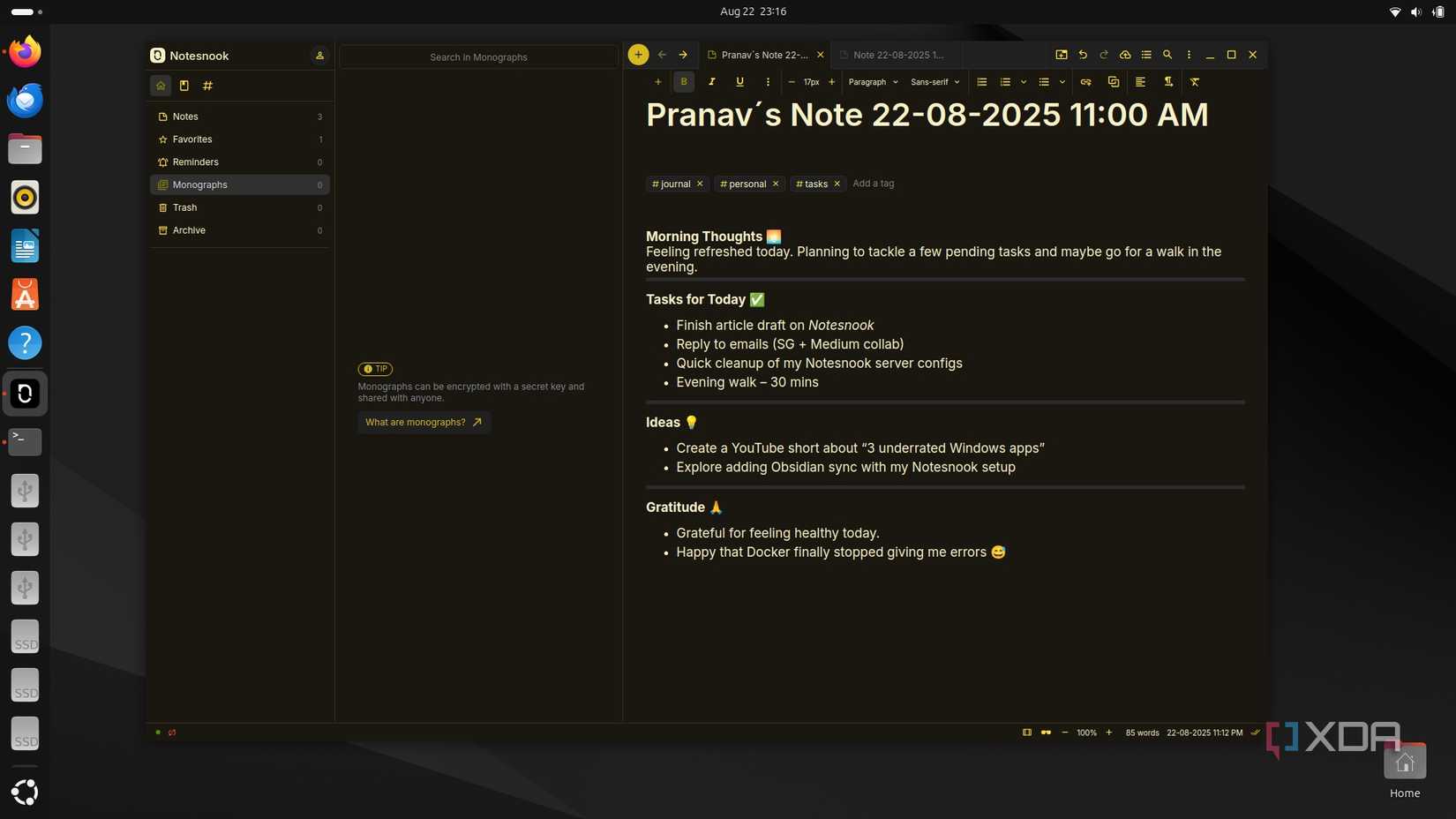Image resolution: width=1456 pixels, height=819 pixels.
Task: Toggle italic formatting
Action: coord(712,82)
